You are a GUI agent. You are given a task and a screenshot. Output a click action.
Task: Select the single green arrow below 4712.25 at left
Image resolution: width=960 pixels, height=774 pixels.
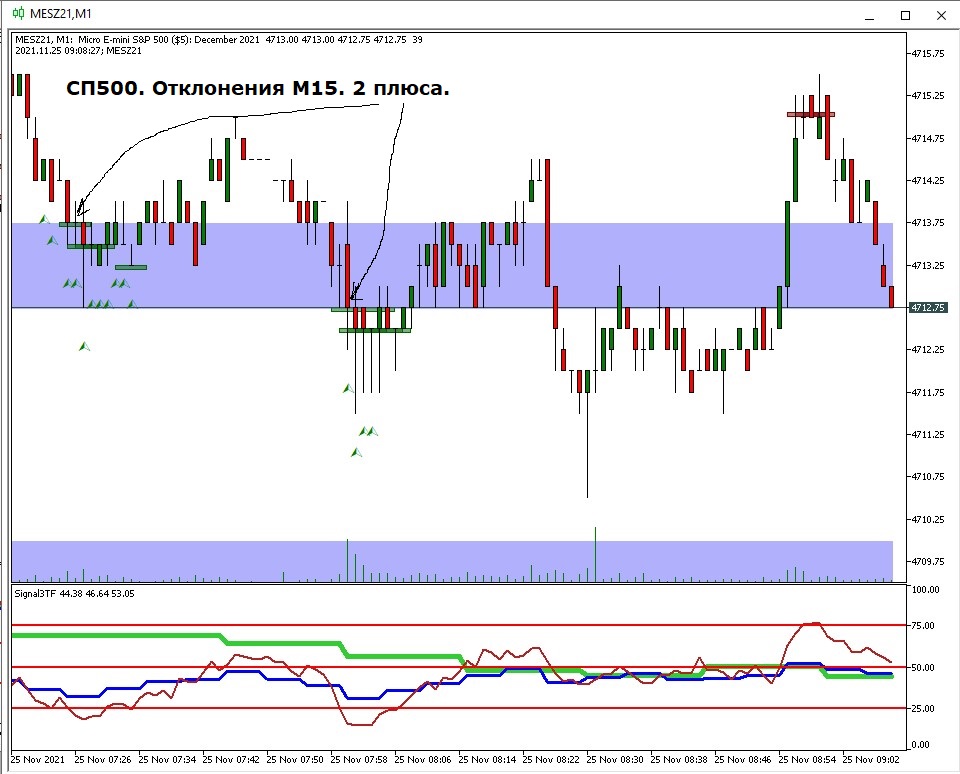click(84, 347)
